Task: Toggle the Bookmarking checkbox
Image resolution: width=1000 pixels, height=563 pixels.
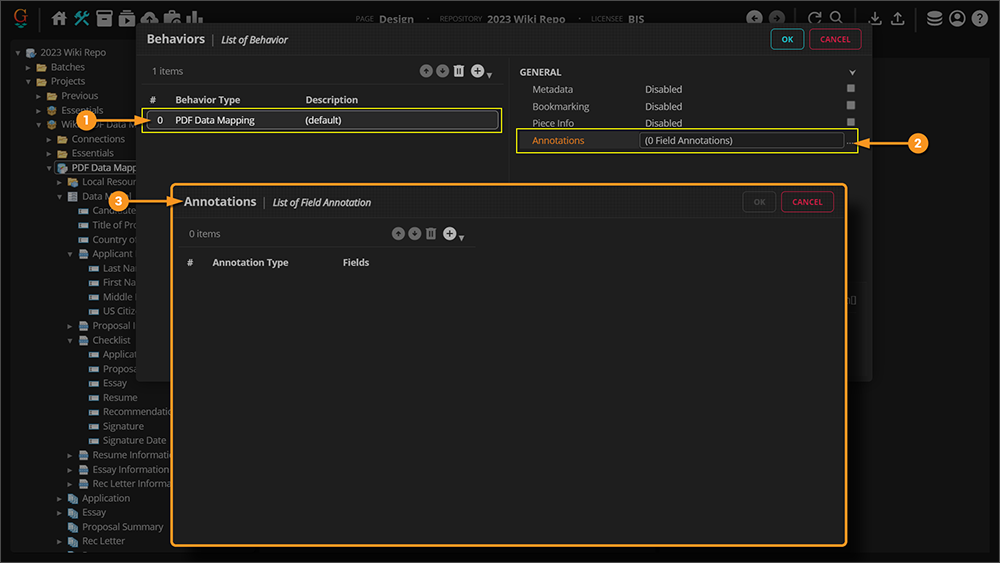Action: coord(851,106)
